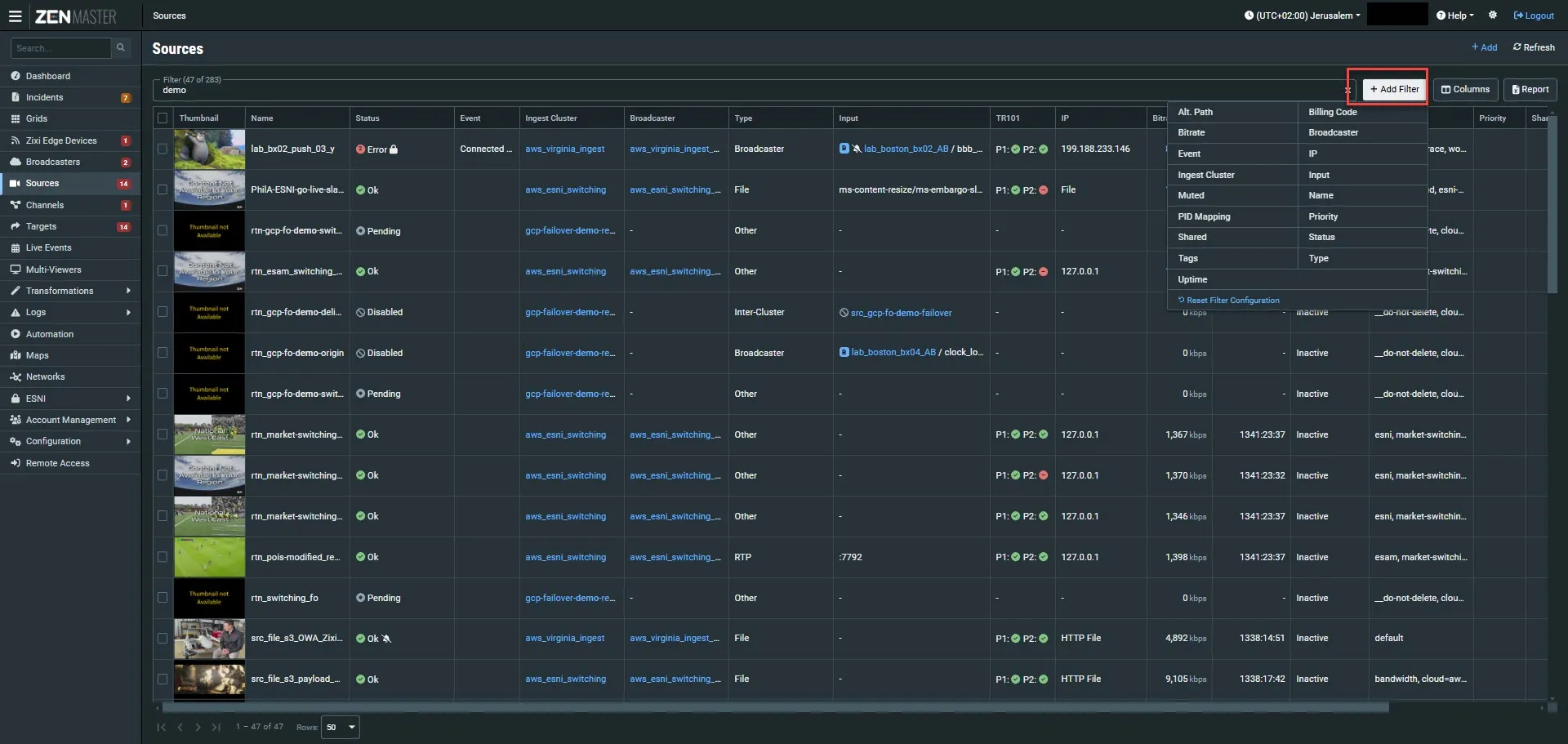Click the Add Filter button

[1394, 89]
